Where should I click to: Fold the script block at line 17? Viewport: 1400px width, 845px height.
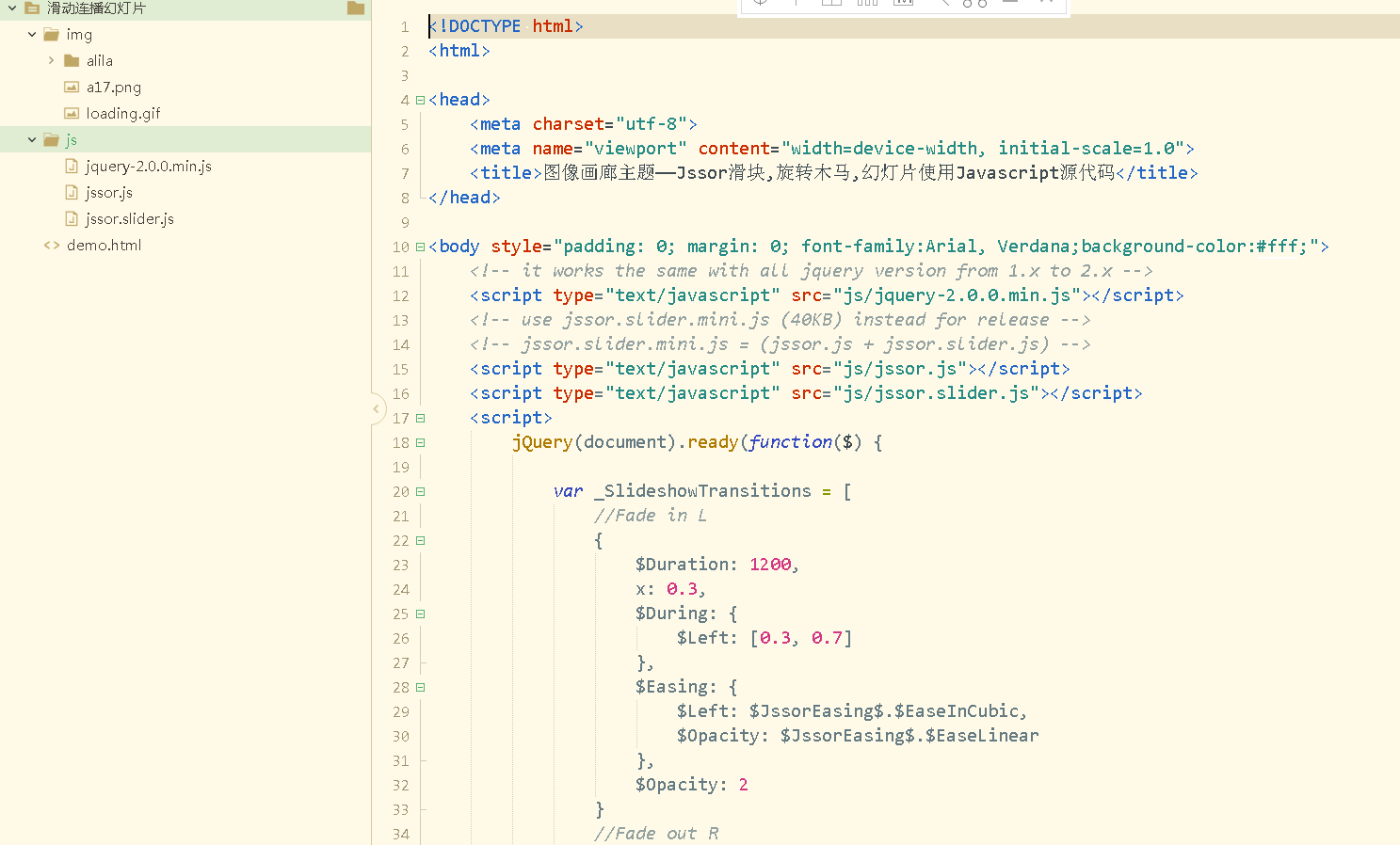(x=420, y=418)
